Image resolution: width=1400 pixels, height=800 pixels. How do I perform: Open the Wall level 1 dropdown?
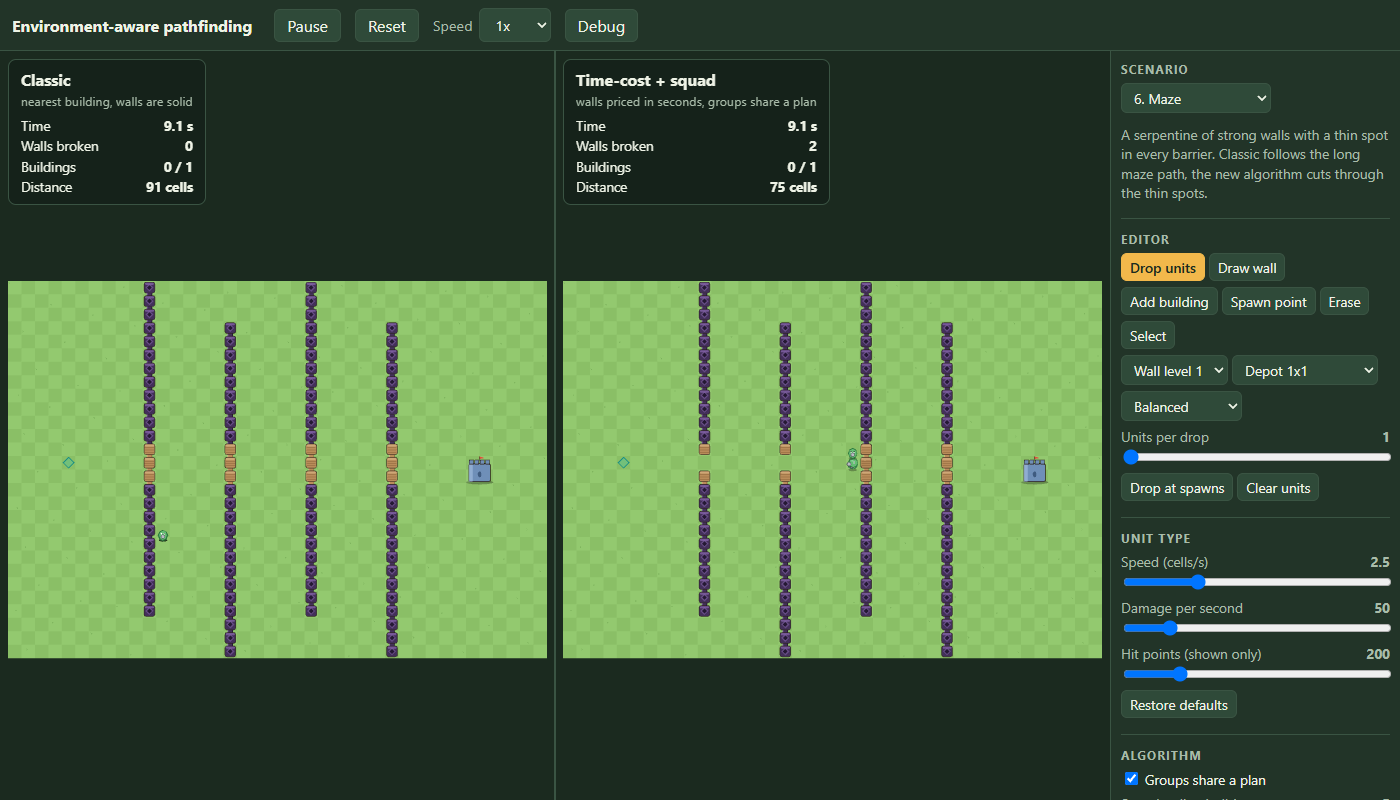(1174, 371)
